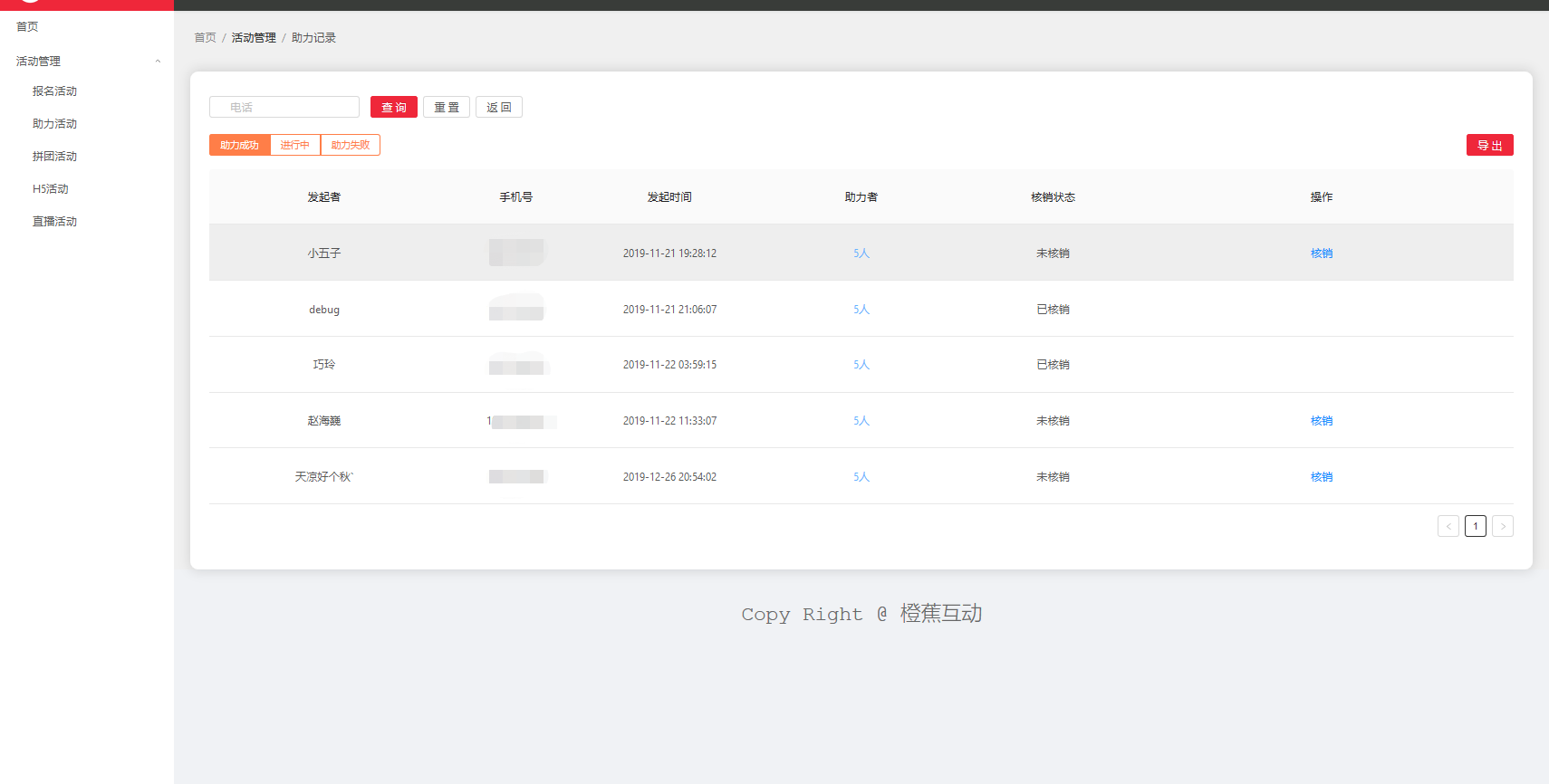
Task: Go to previous page arrow in pagination
Action: tap(1448, 526)
